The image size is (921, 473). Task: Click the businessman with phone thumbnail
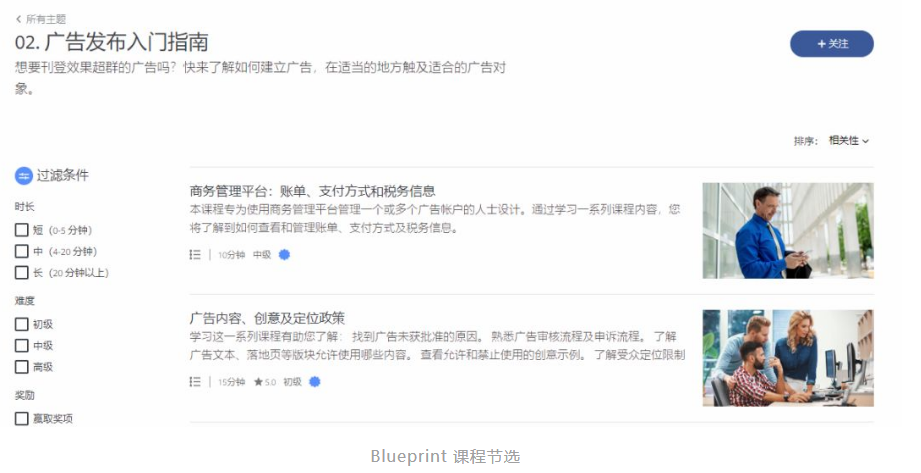788,230
